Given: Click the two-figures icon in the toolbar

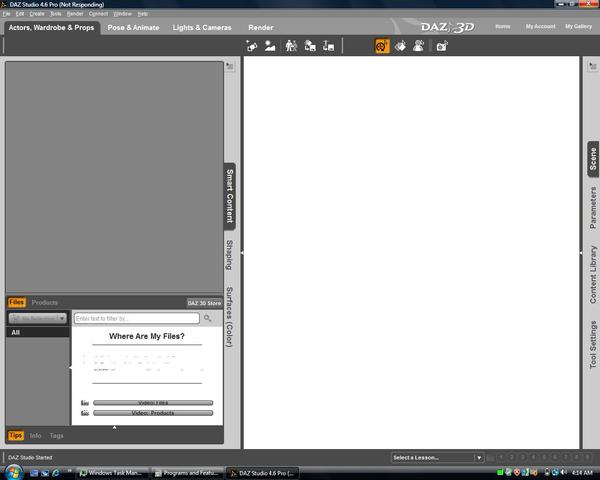Looking at the screenshot, I should click(291, 46).
